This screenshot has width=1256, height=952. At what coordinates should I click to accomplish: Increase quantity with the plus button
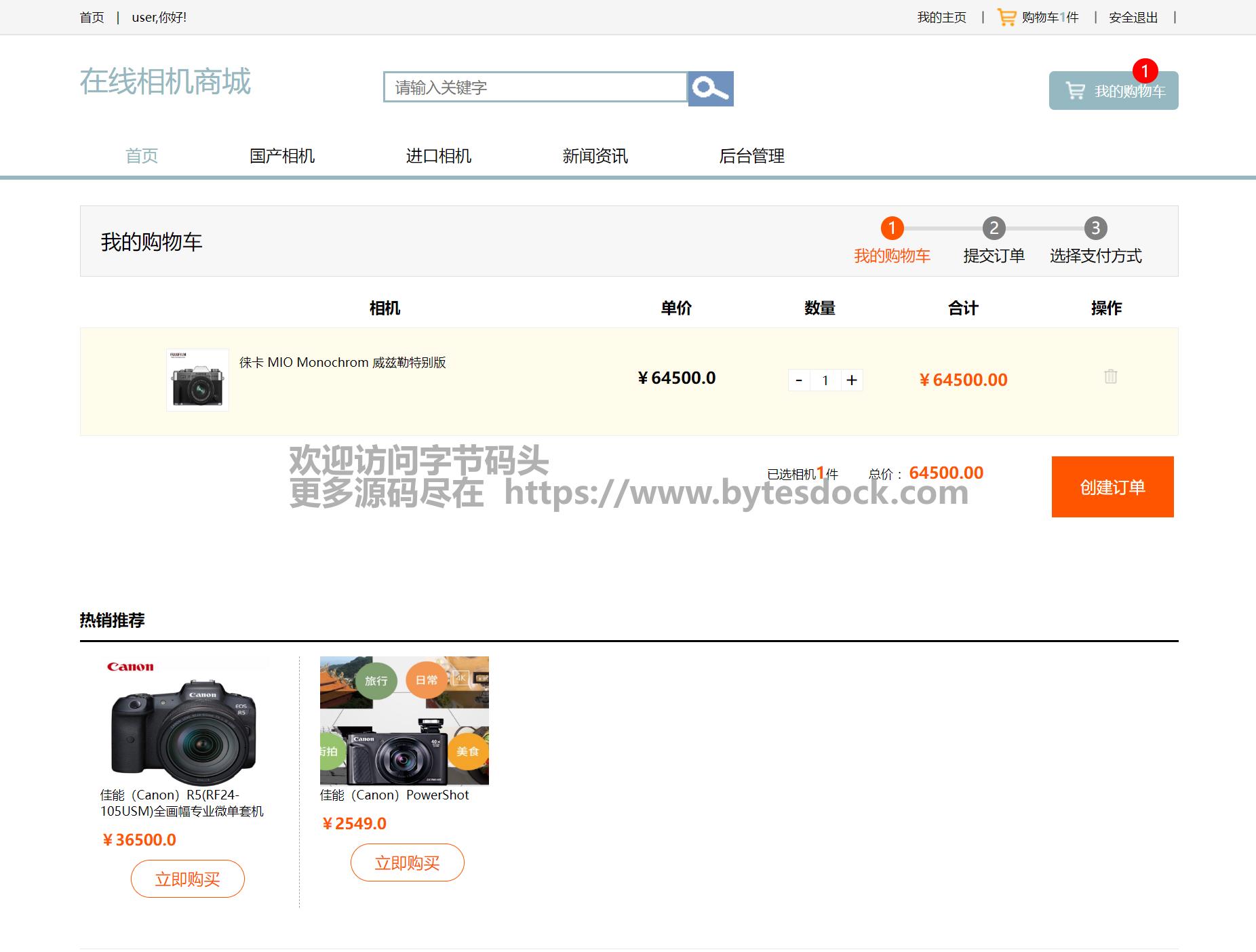pyautogui.click(x=852, y=380)
